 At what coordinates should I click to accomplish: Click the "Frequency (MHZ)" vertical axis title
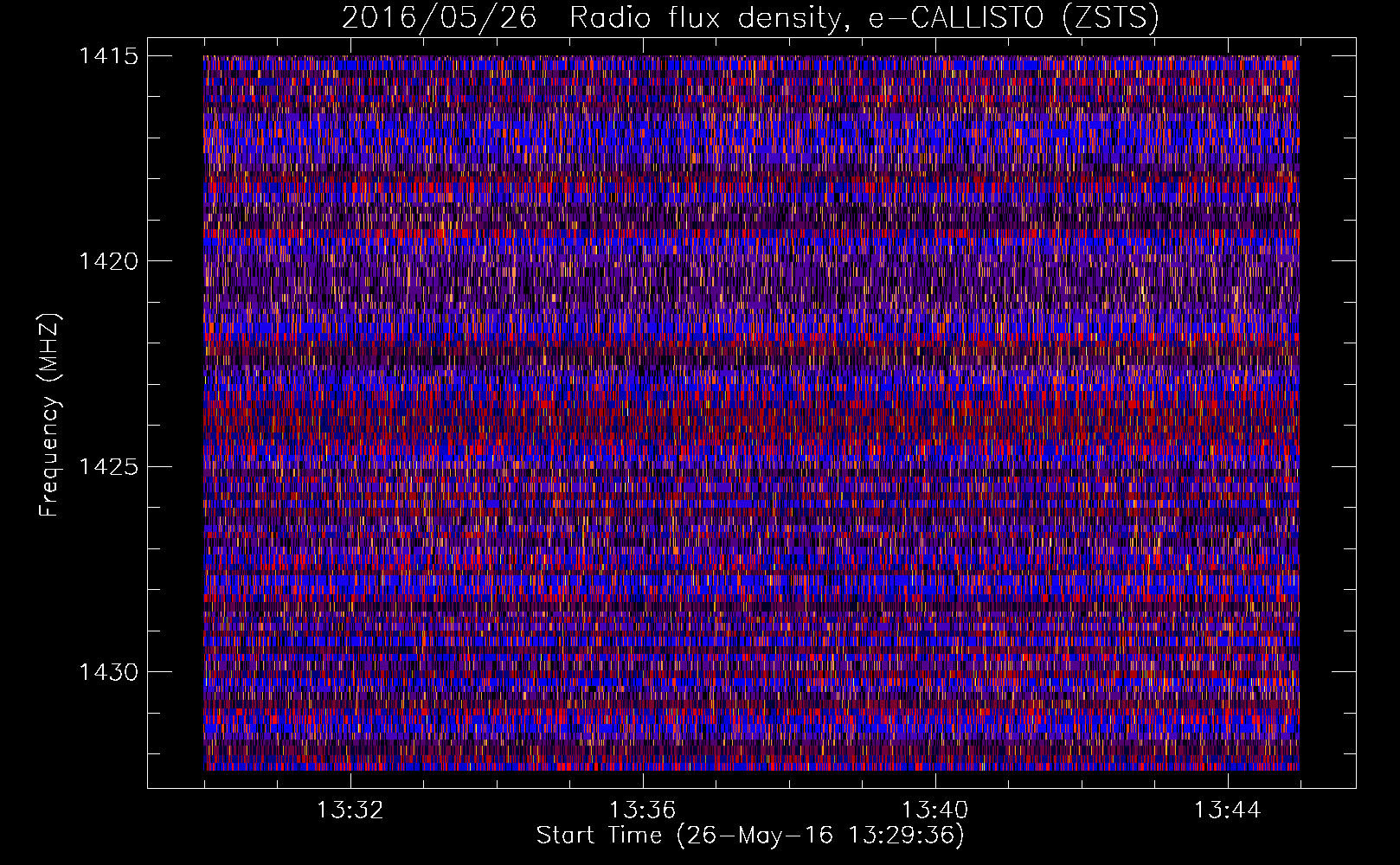49,414
